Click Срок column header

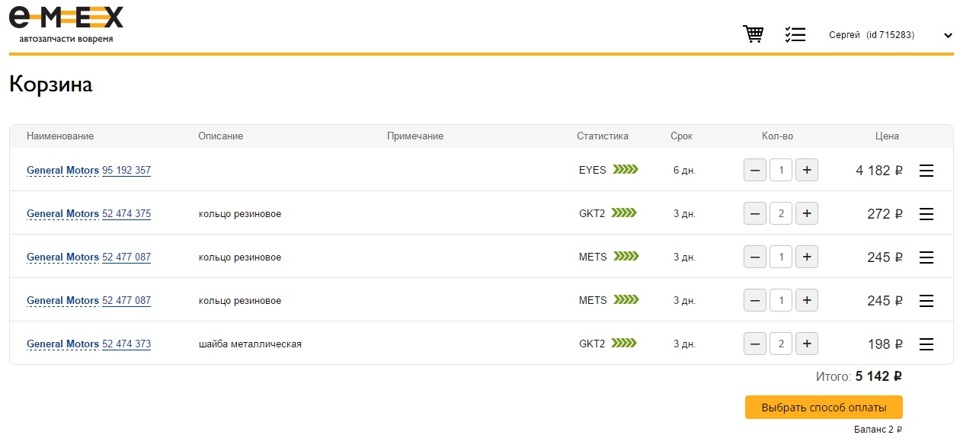point(681,136)
